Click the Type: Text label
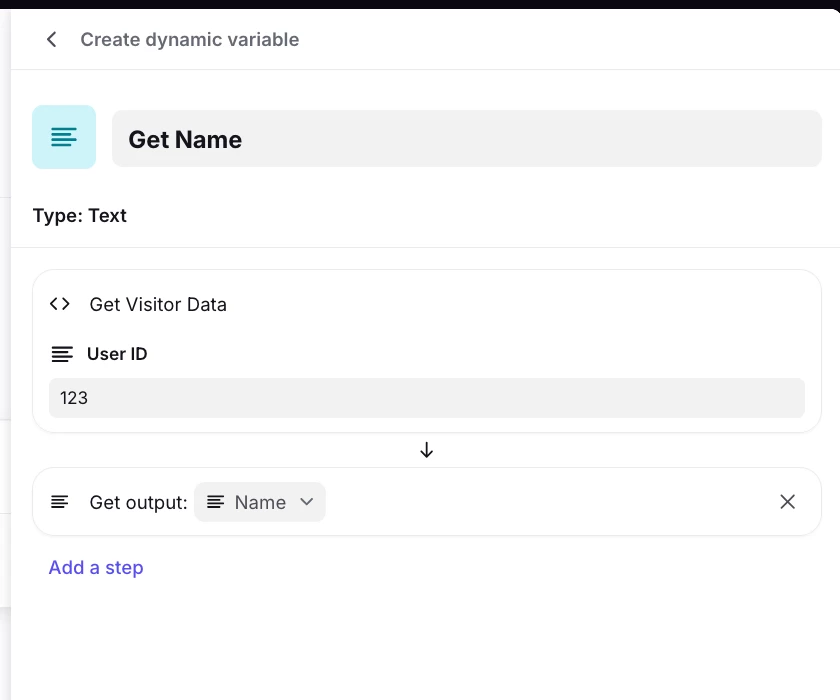Viewport: 840px width, 700px height. point(80,216)
